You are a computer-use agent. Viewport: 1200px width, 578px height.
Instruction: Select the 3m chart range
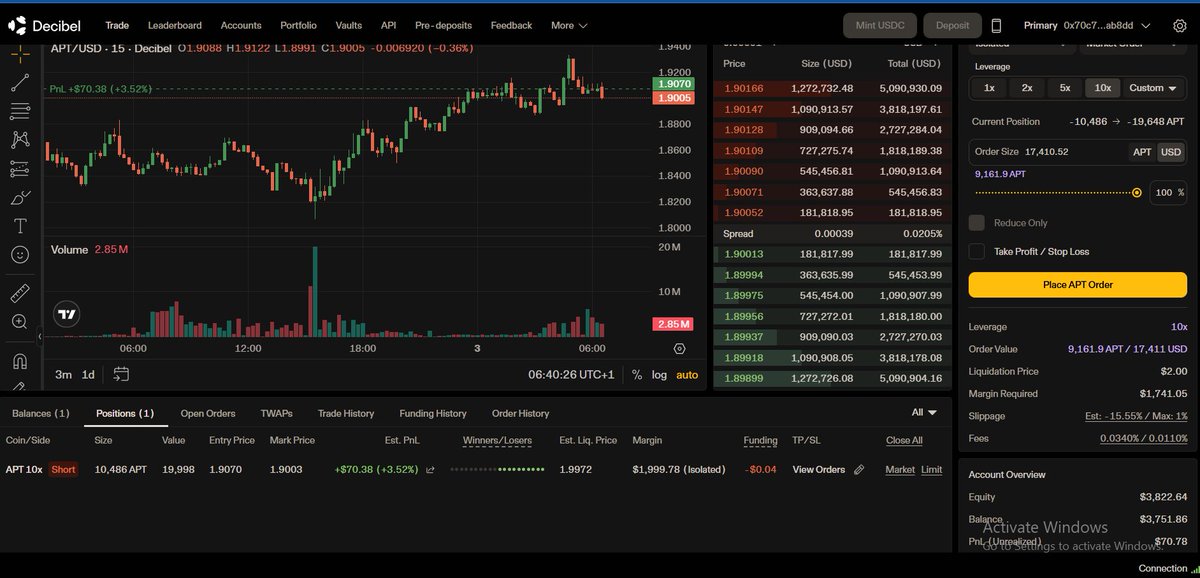pos(63,375)
